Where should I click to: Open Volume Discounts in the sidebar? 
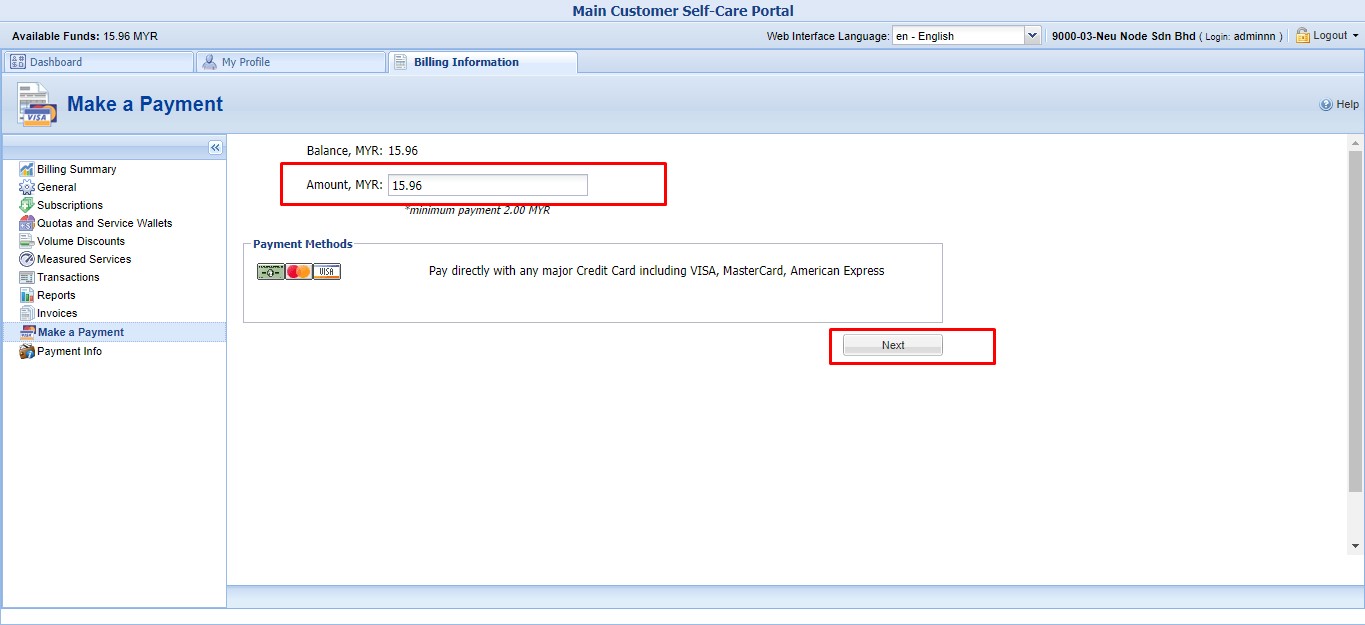(81, 241)
